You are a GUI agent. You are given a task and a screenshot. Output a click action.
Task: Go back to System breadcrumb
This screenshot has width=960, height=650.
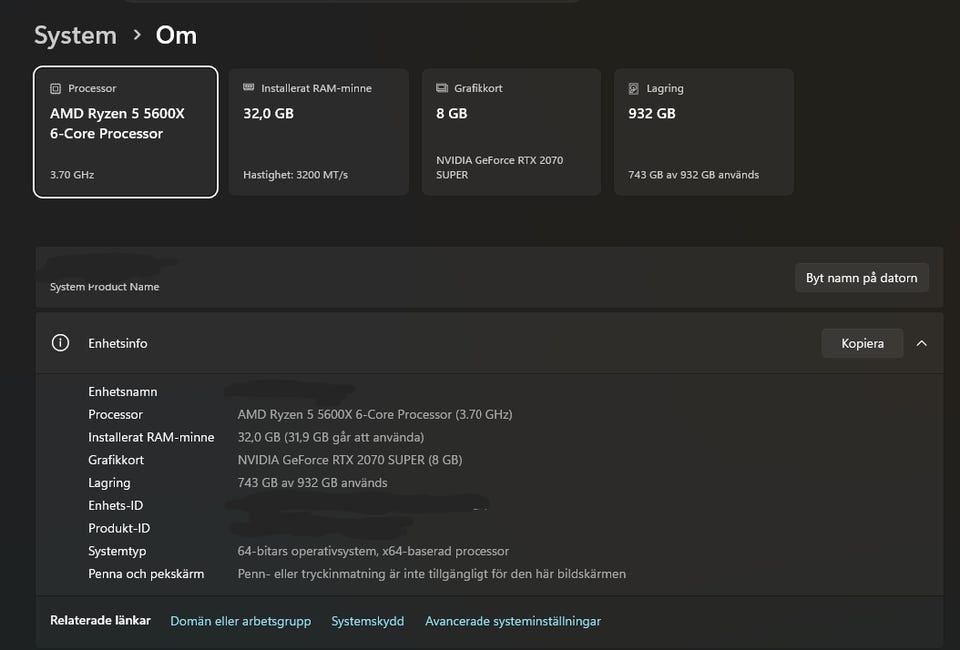[75, 35]
